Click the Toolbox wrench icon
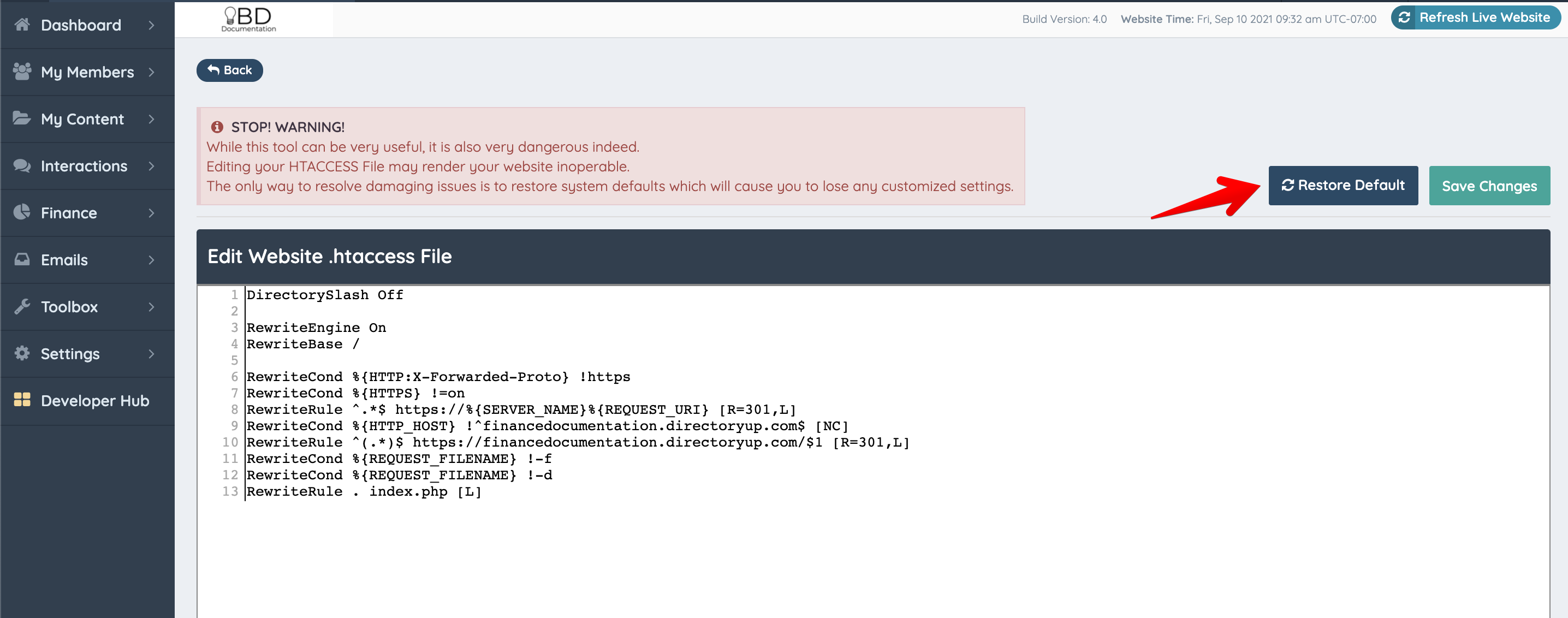Viewport: 1568px width, 618px height. [22, 306]
